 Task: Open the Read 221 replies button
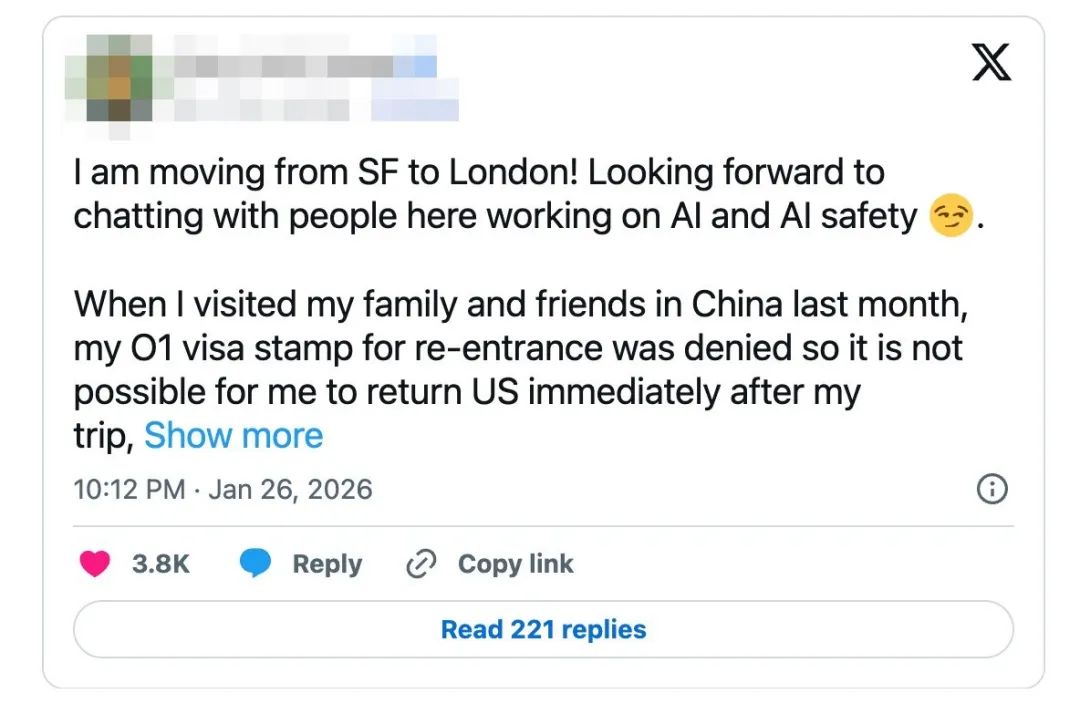543,629
